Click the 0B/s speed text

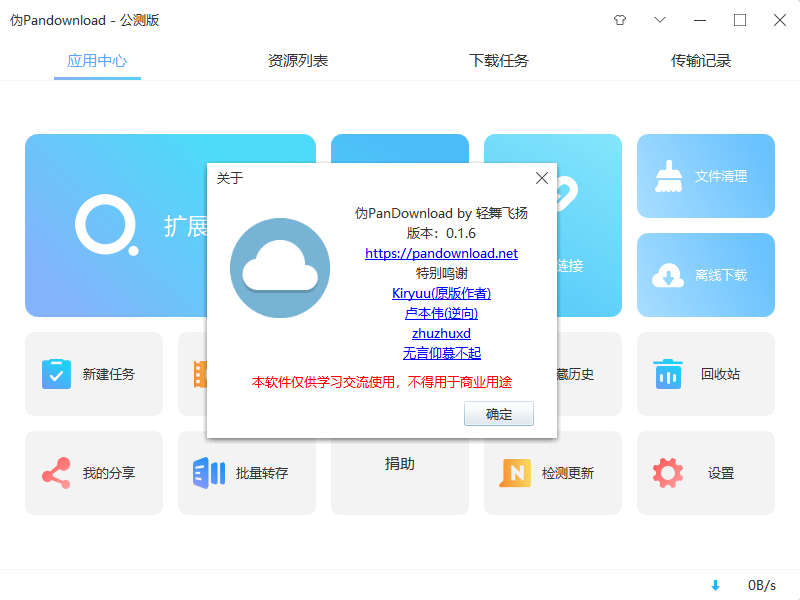click(762, 585)
